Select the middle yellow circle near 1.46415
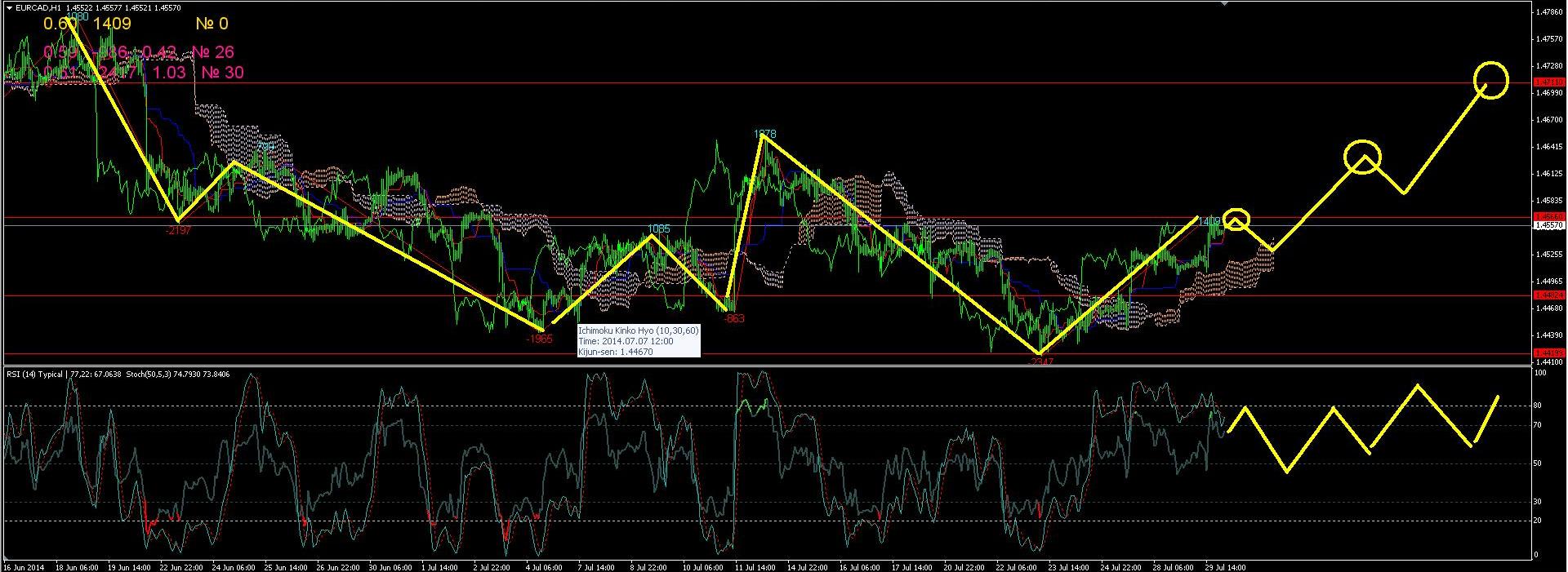 (1362, 156)
